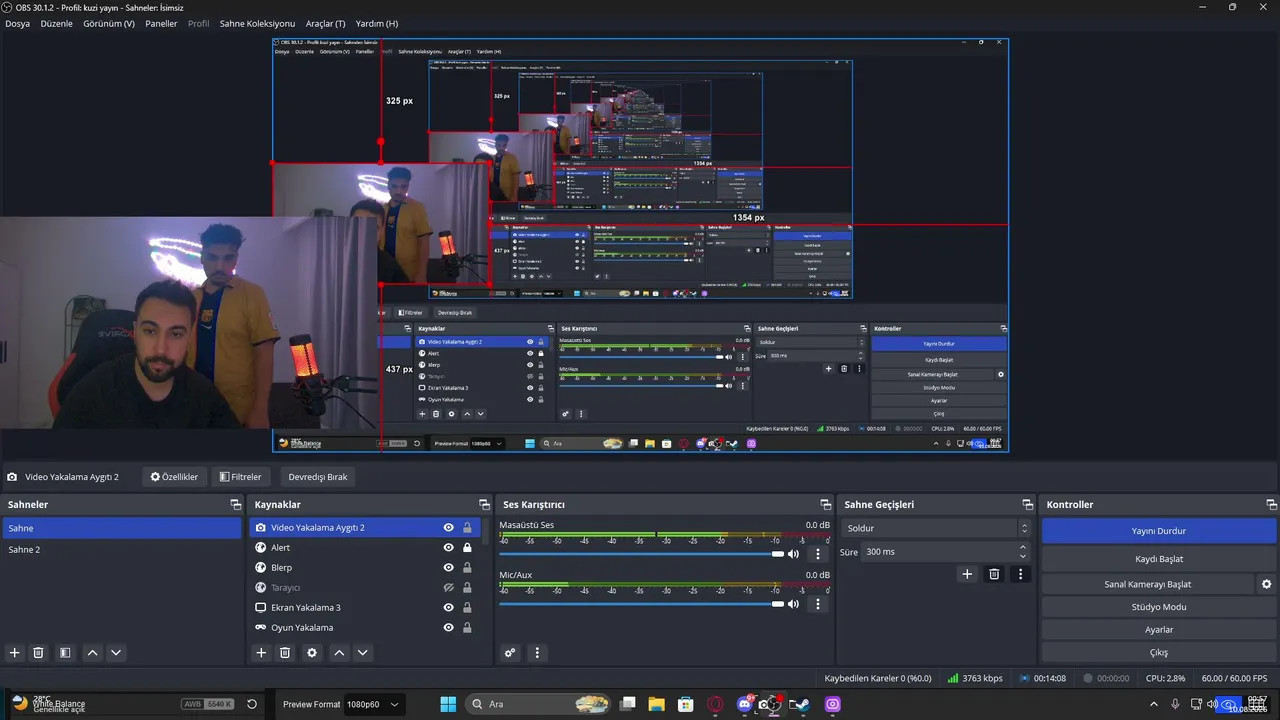Screen dimensions: 1280x720
Task: Click Yayını Durdur to stop streaming
Action: (1159, 531)
